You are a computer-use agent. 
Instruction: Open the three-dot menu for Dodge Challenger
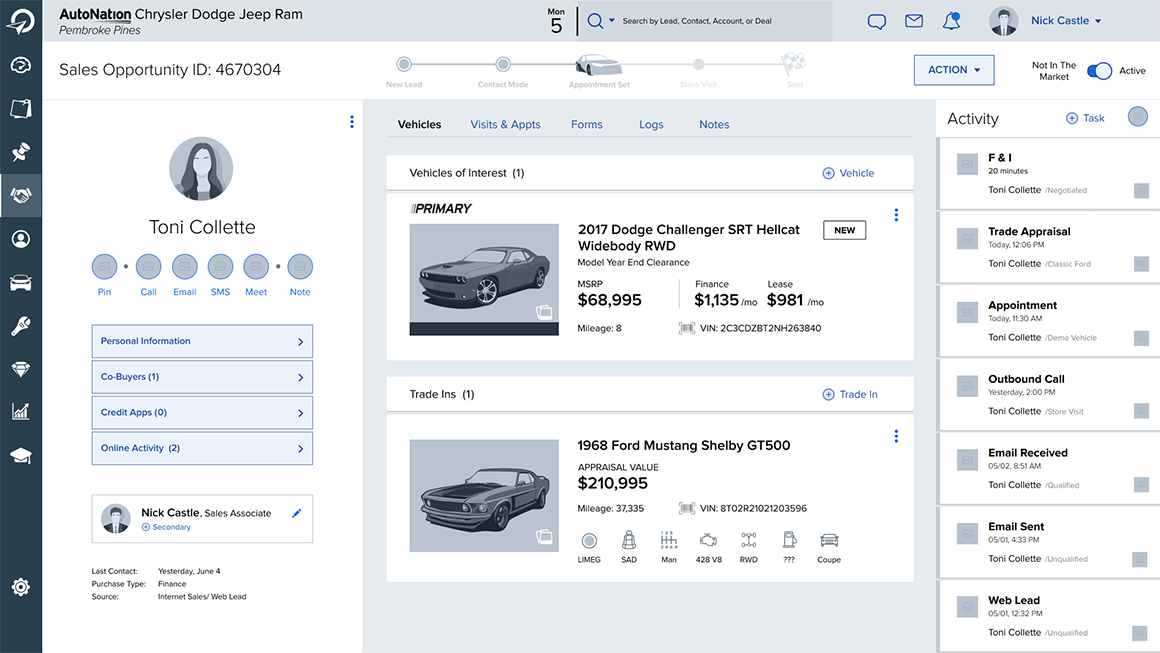tap(896, 214)
